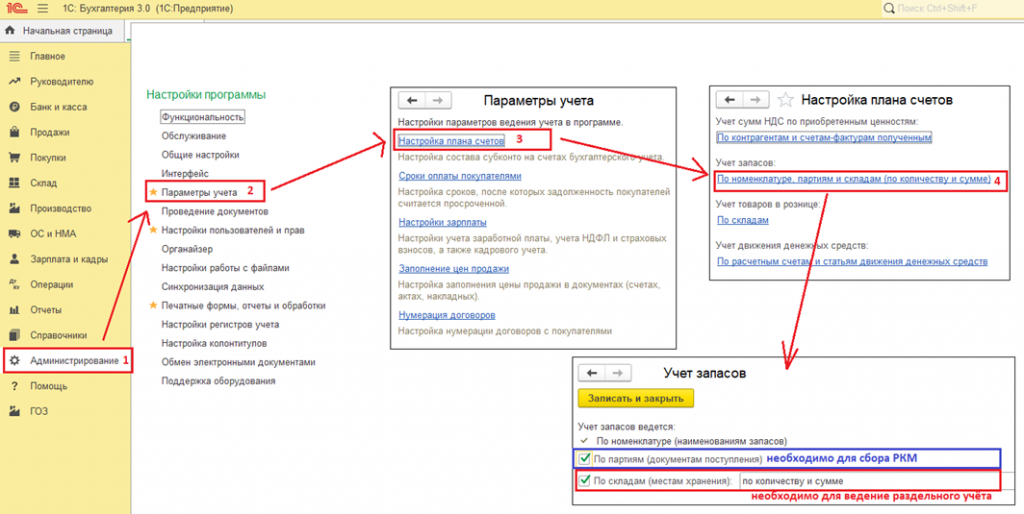Open the Продажи section

click(50, 132)
